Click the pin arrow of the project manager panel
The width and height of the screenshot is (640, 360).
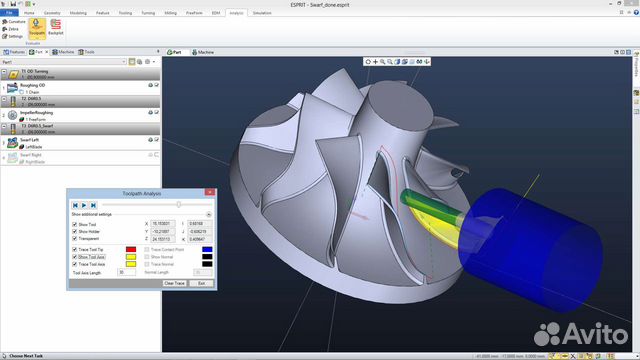click(x=158, y=52)
